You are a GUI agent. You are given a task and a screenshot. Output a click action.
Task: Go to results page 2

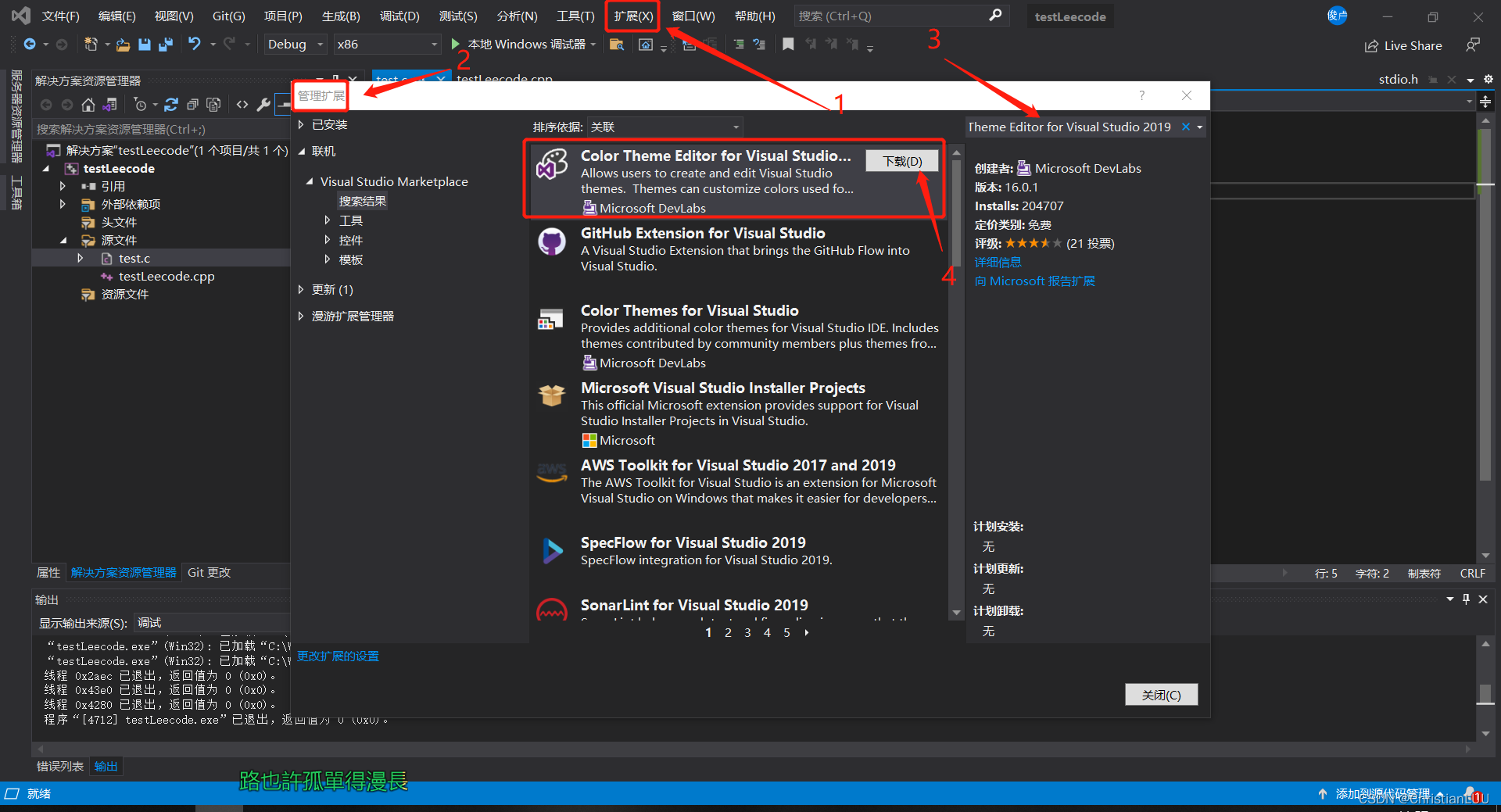point(728,632)
